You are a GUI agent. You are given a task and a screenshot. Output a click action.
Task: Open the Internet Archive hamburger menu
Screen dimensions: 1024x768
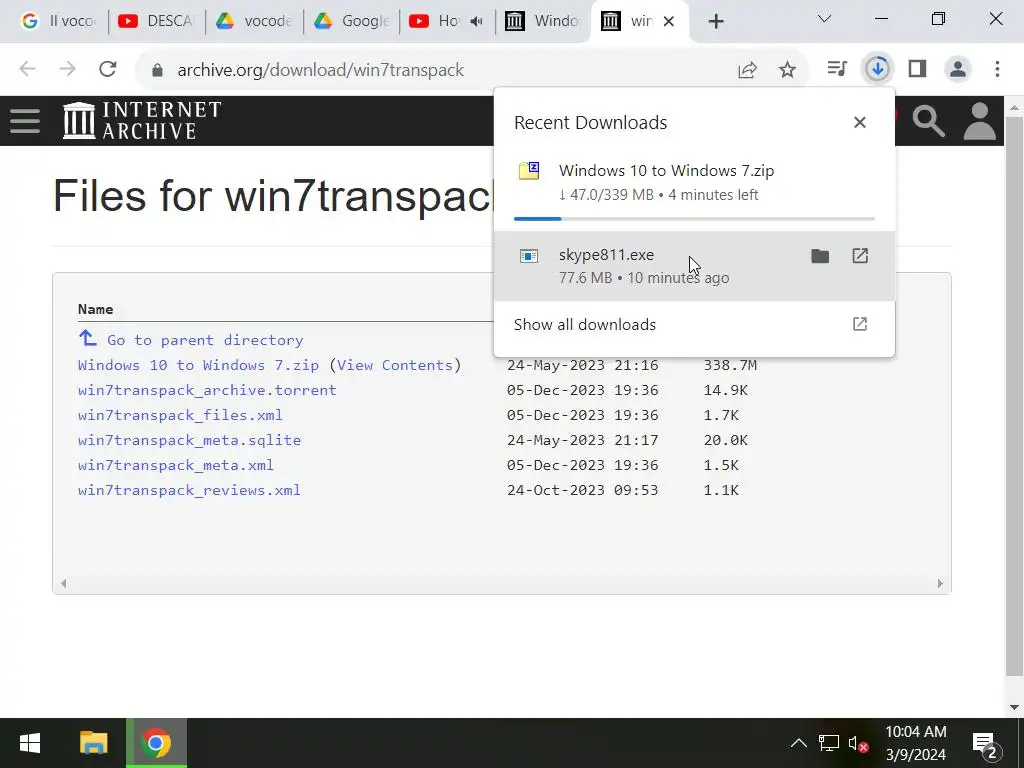(25, 121)
